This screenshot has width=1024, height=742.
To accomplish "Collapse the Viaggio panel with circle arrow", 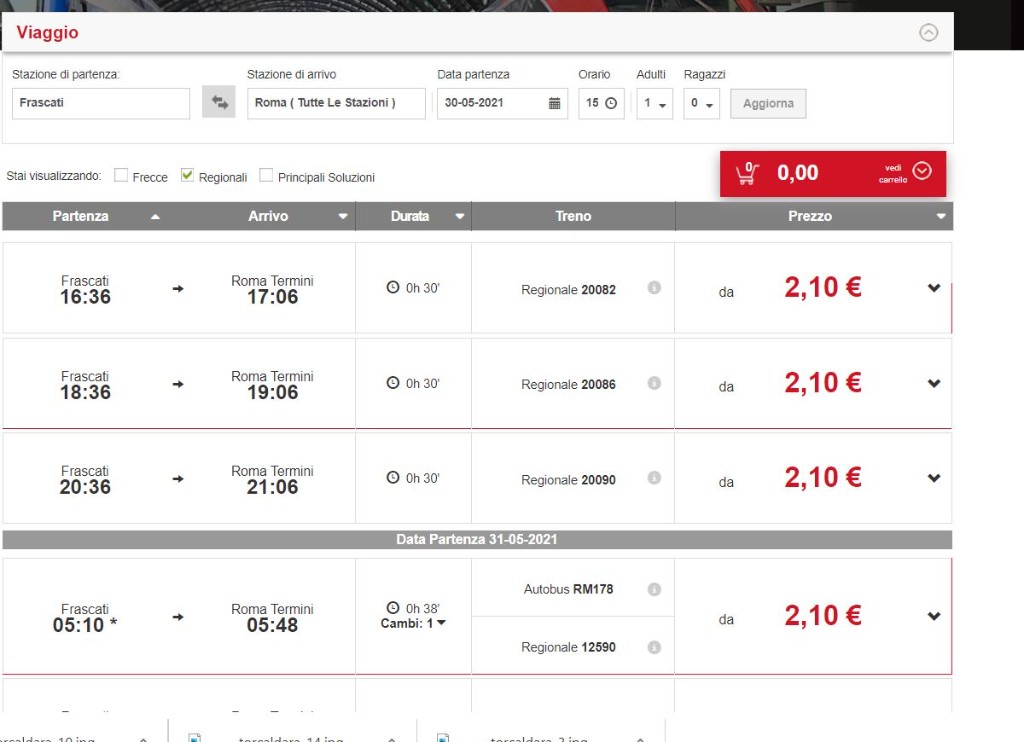I will point(929,32).
